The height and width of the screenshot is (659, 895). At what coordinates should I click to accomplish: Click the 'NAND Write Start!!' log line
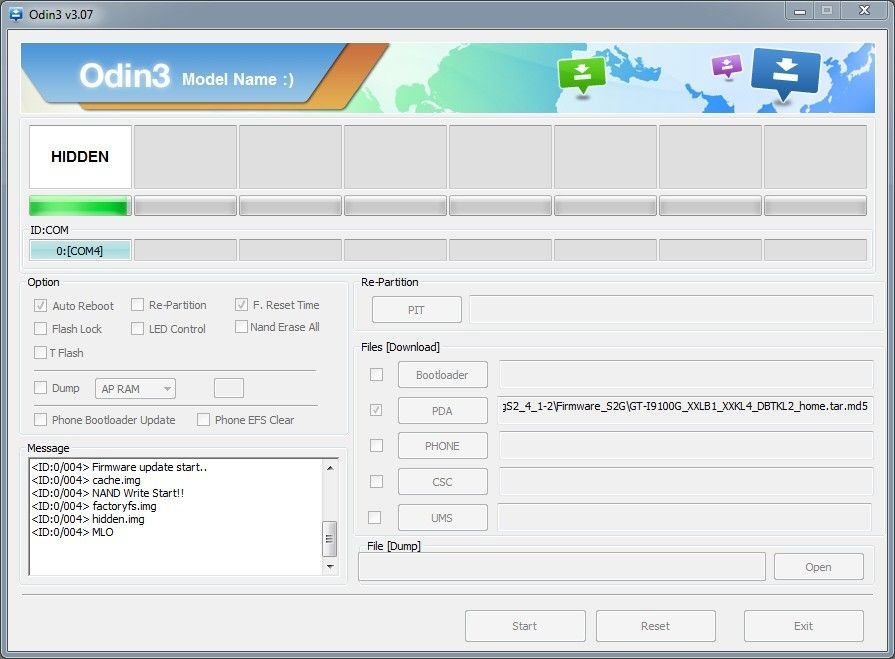(x=108, y=493)
